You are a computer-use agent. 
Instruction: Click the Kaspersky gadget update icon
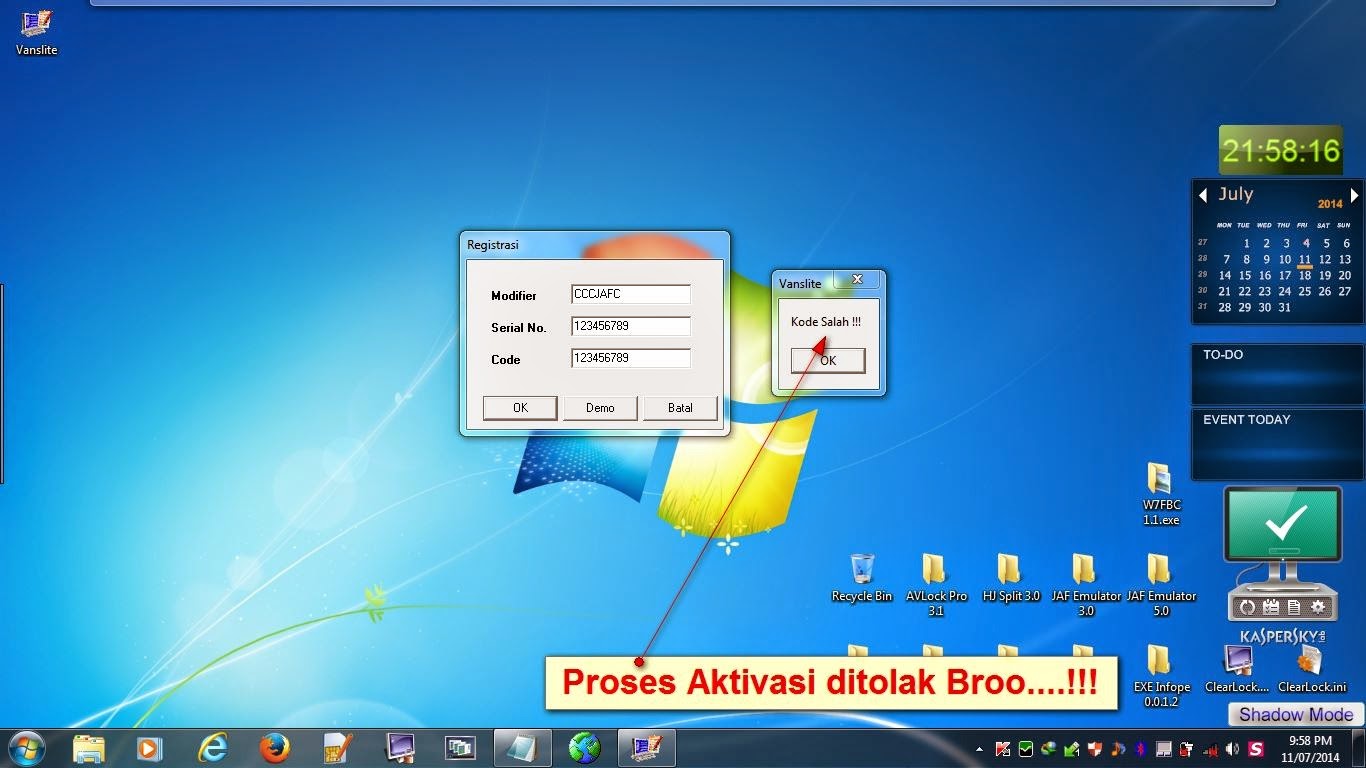pyautogui.click(x=1247, y=607)
